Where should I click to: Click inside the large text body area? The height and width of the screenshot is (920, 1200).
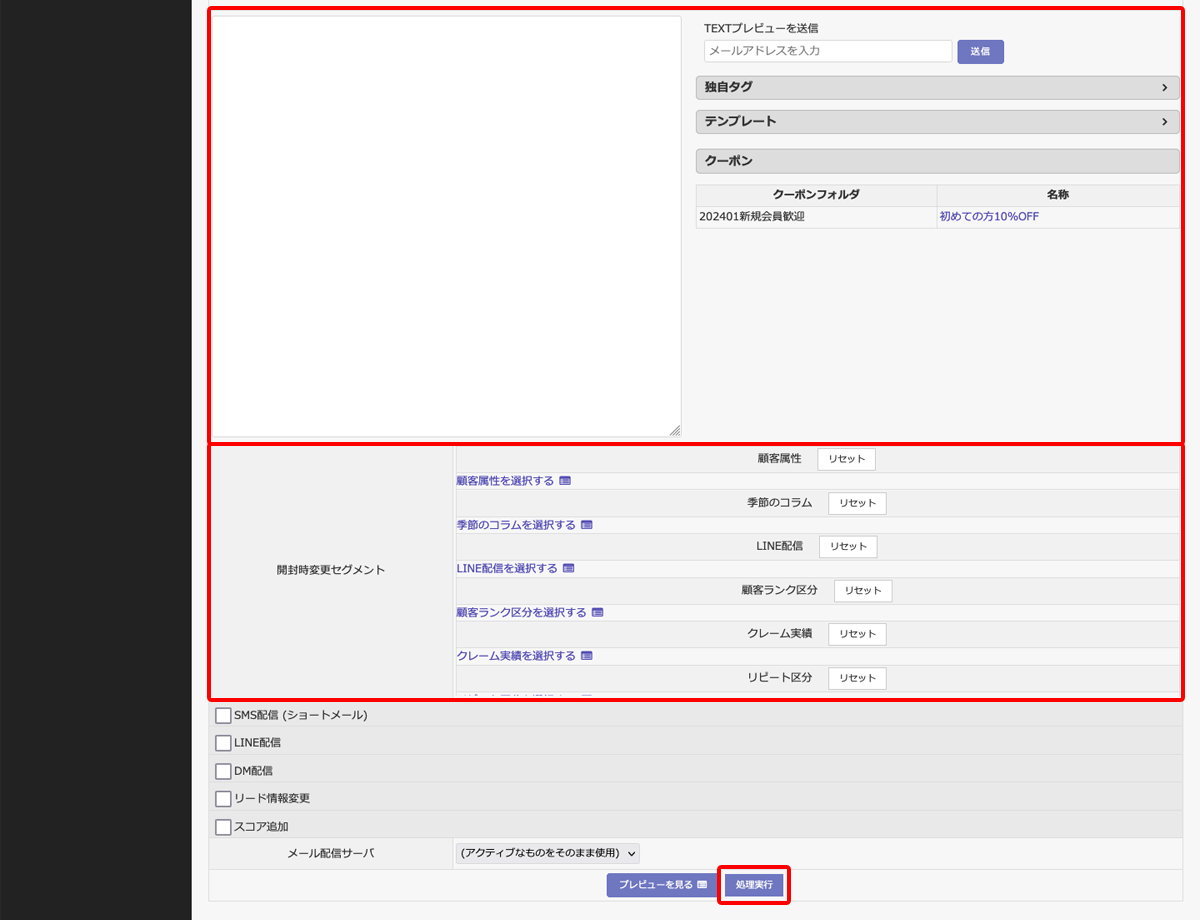coord(445,227)
